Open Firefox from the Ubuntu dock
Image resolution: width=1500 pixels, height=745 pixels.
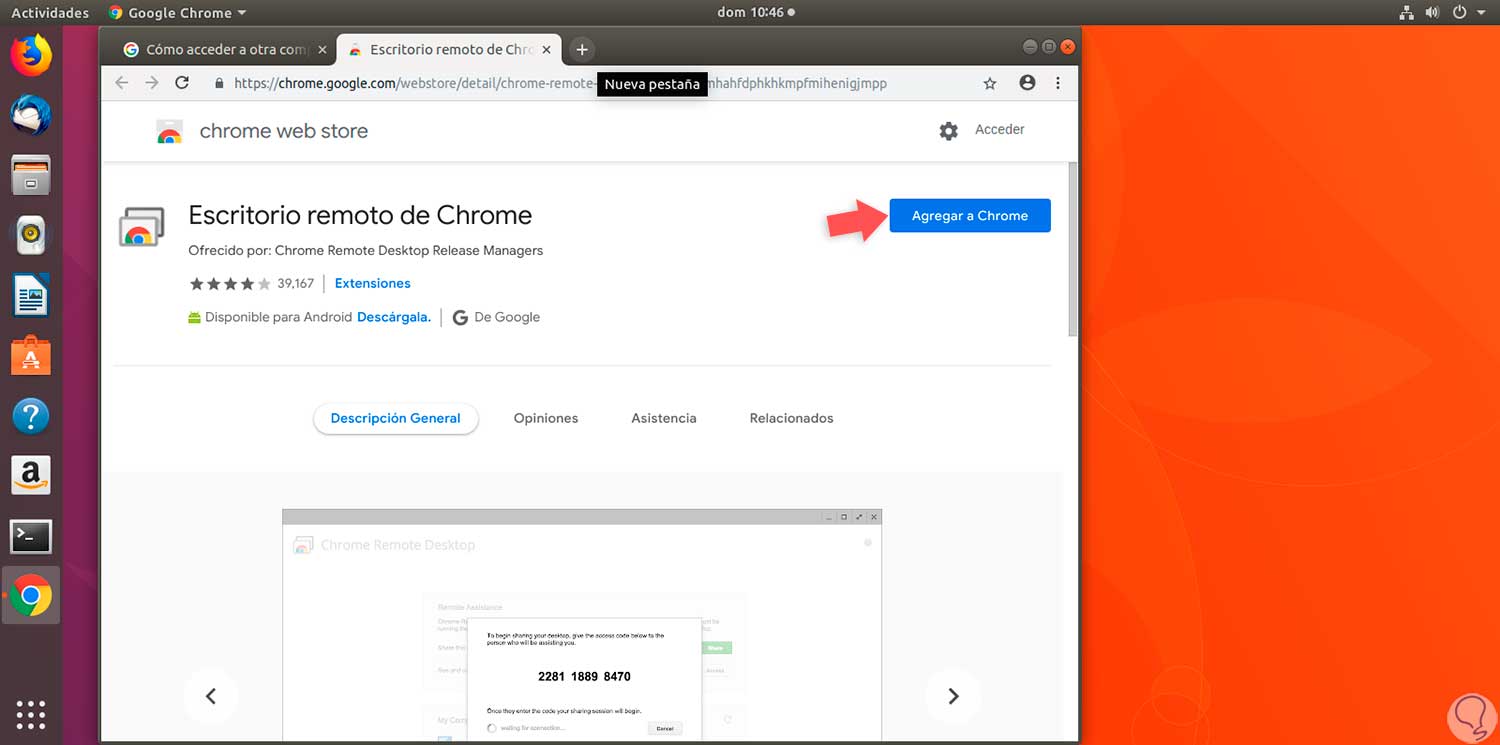click(31, 55)
